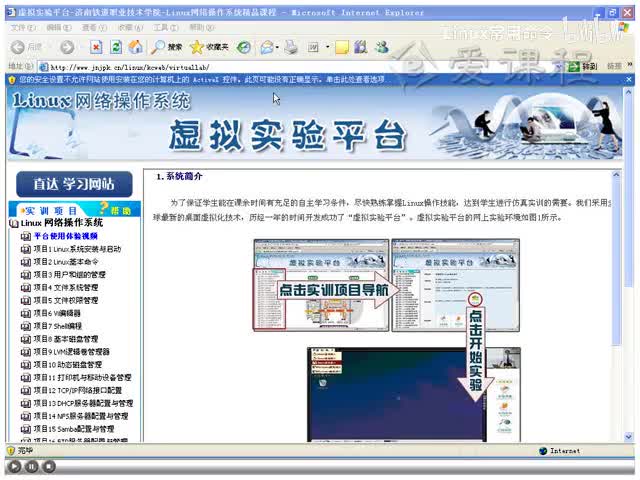Open the 查看(V) menu

point(94,27)
